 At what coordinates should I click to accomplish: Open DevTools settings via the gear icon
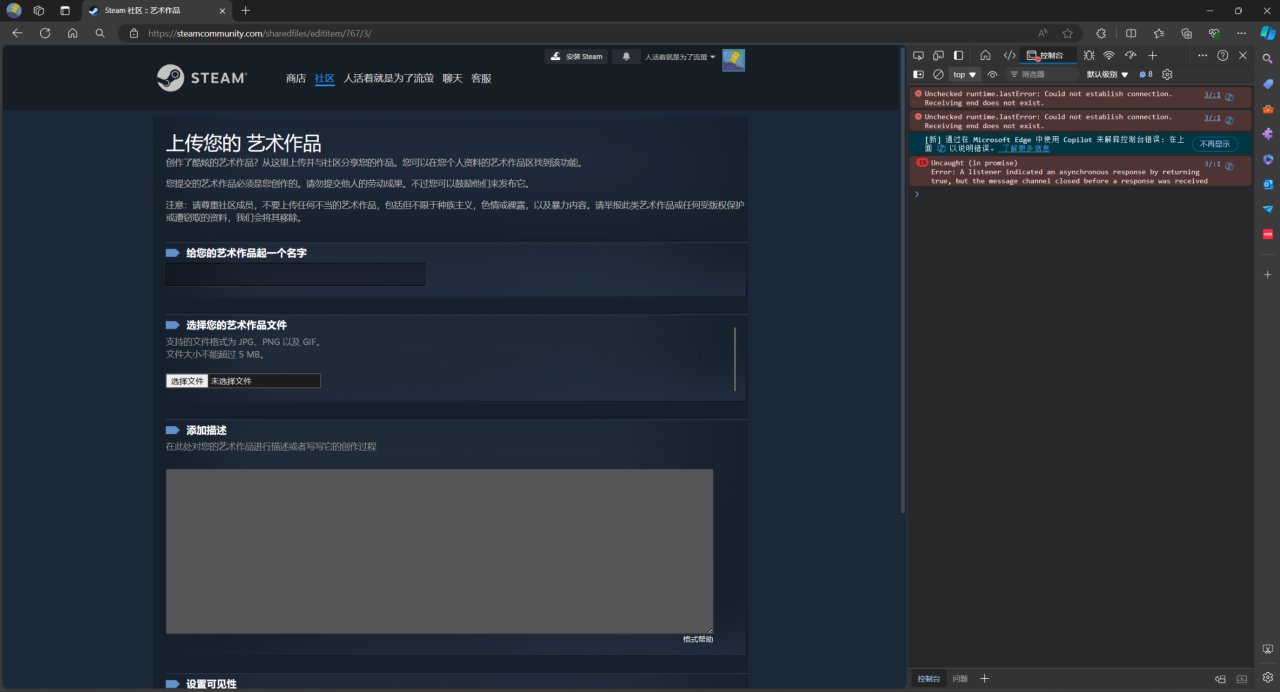pos(1166,74)
